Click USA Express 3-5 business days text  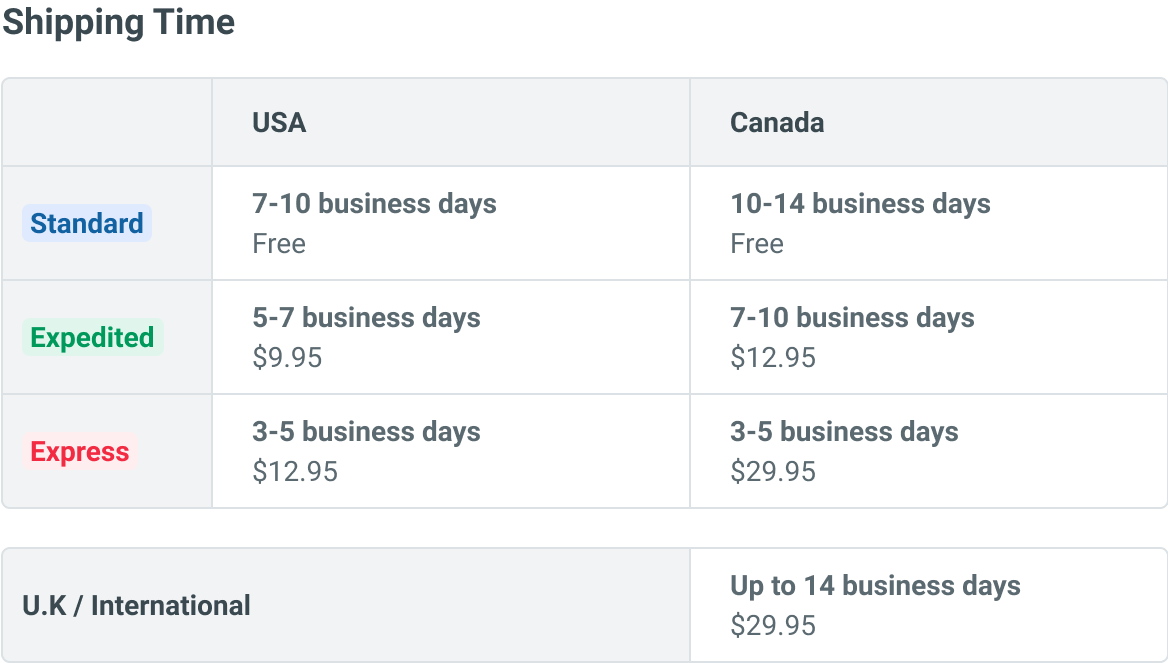[x=366, y=432]
